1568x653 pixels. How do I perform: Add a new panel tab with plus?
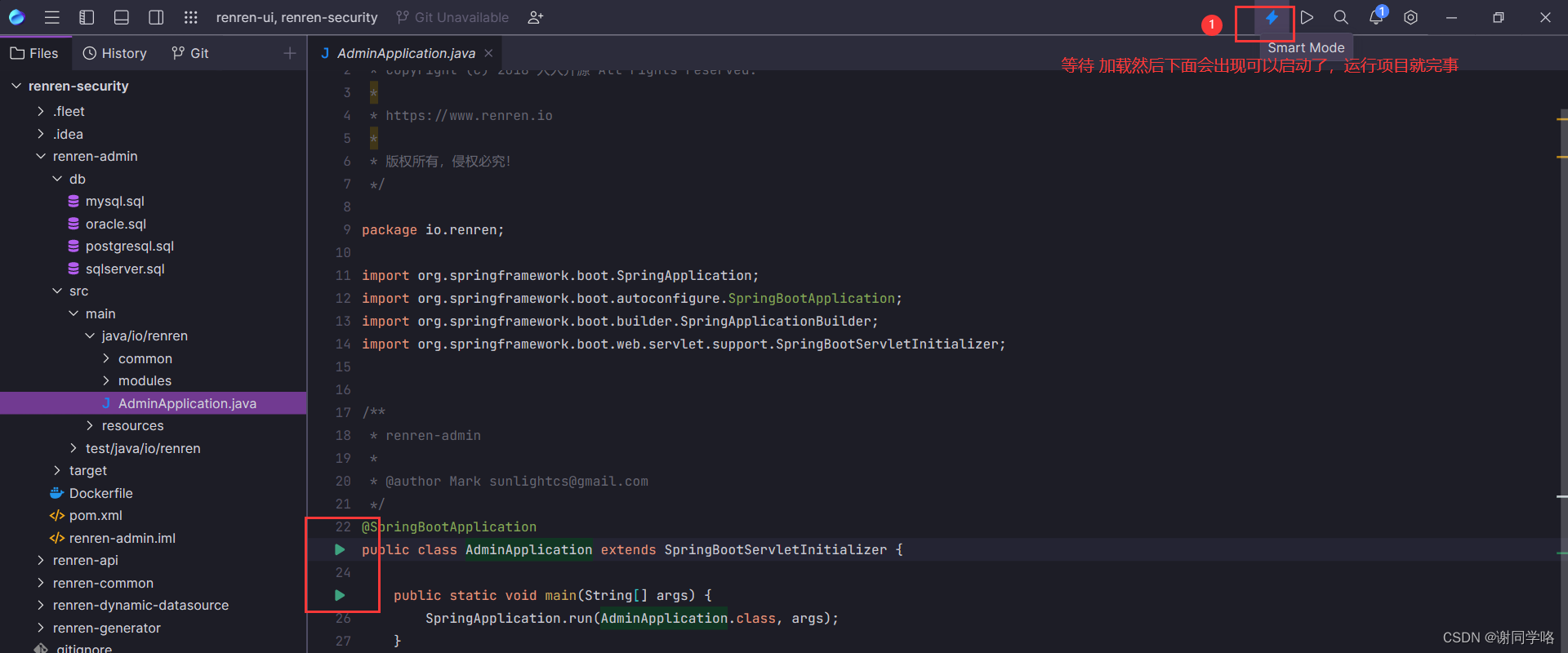pos(290,53)
